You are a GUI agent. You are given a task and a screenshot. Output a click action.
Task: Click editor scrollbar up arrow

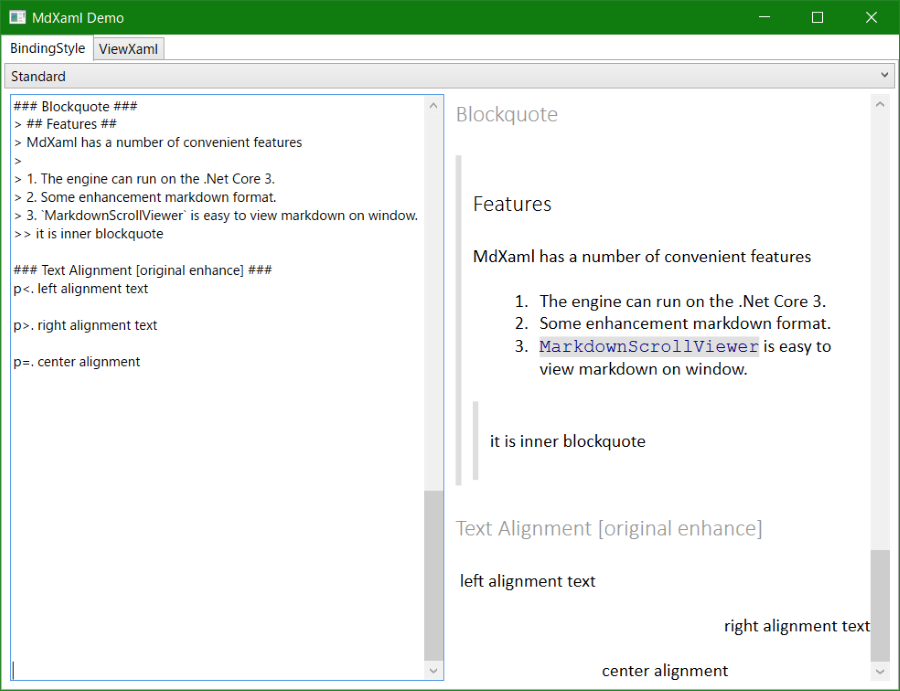tap(433, 106)
